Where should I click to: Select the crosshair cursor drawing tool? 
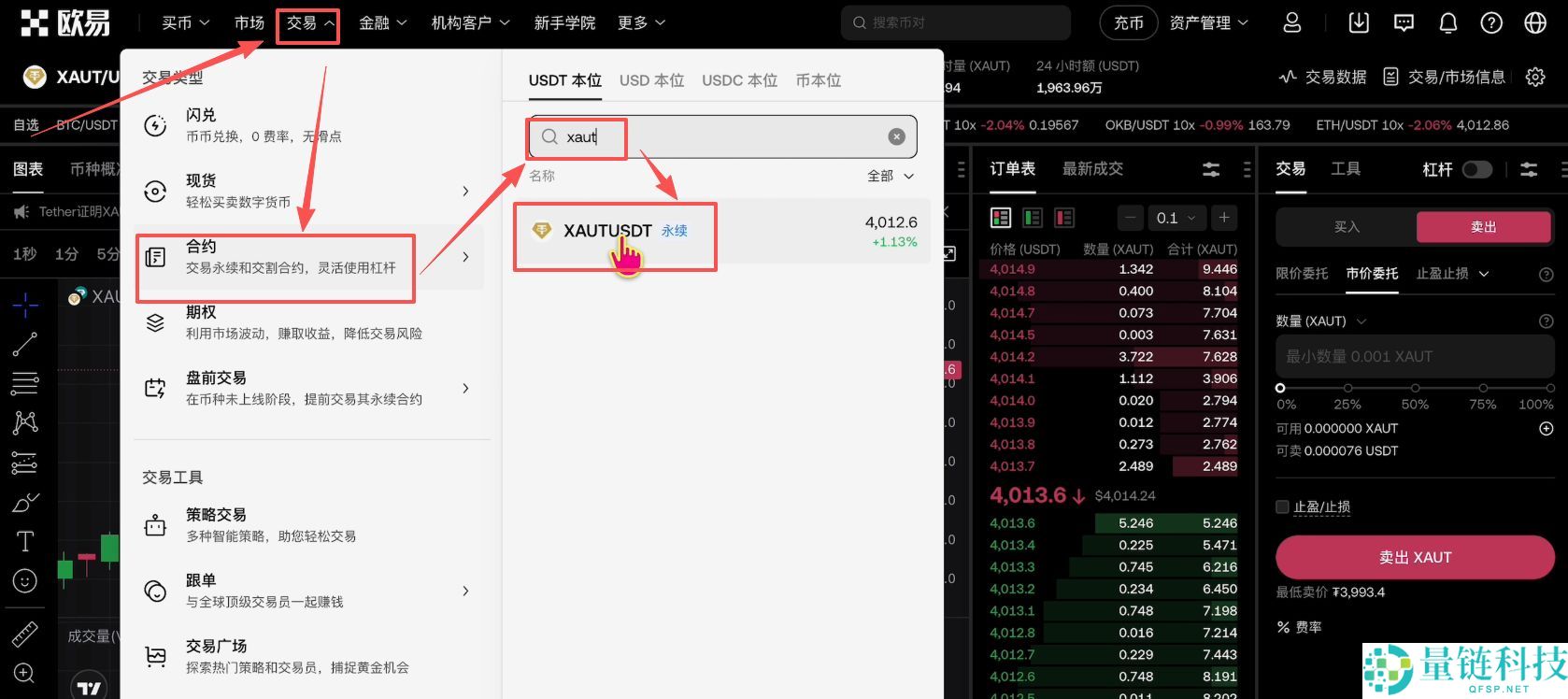25,305
